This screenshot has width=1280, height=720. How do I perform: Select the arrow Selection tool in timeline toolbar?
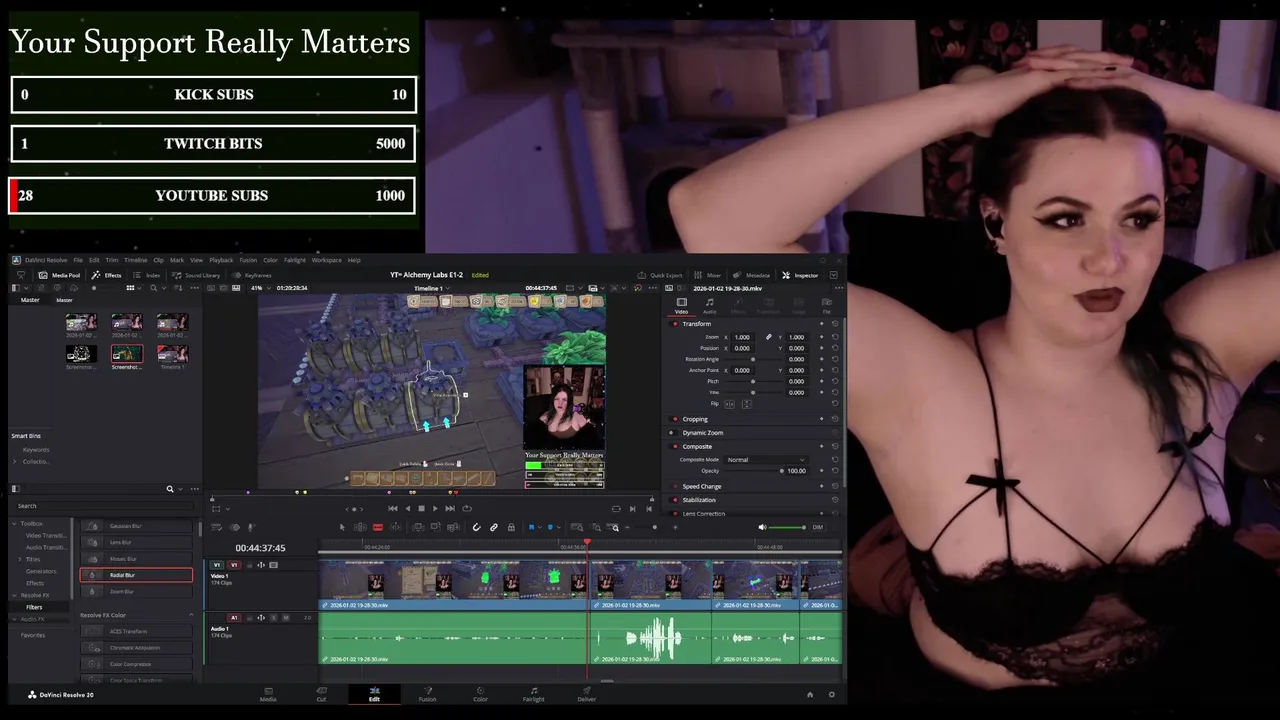point(342,527)
